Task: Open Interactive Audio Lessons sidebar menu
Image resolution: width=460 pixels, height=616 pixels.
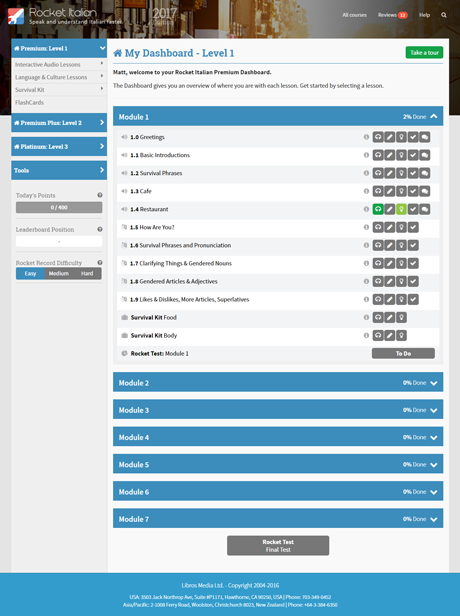Action: point(59,64)
